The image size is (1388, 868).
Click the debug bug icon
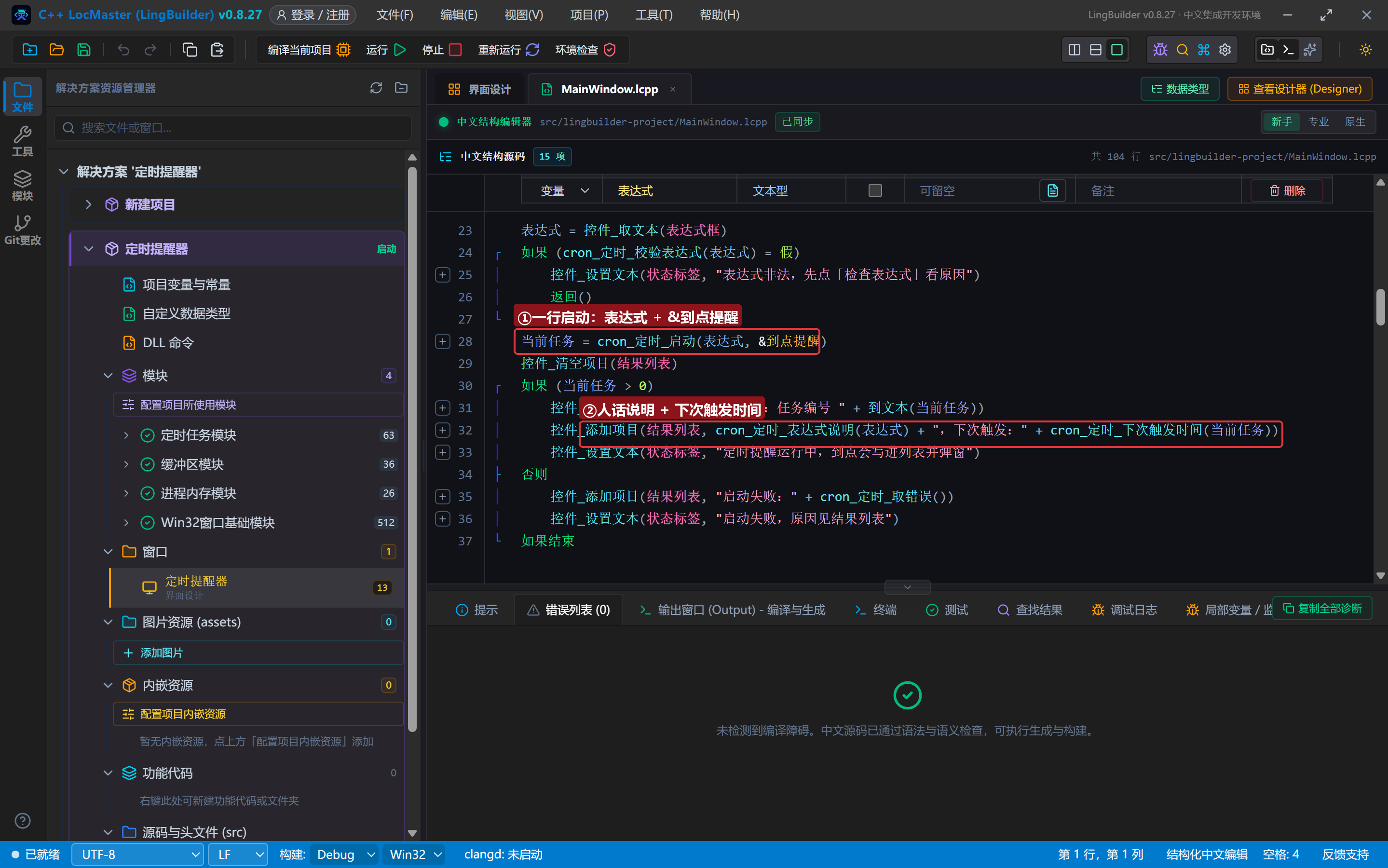click(1160, 50)
